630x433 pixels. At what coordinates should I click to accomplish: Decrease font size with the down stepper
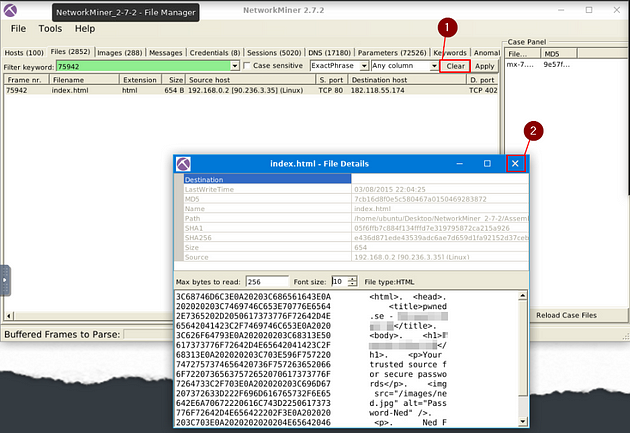352,284
